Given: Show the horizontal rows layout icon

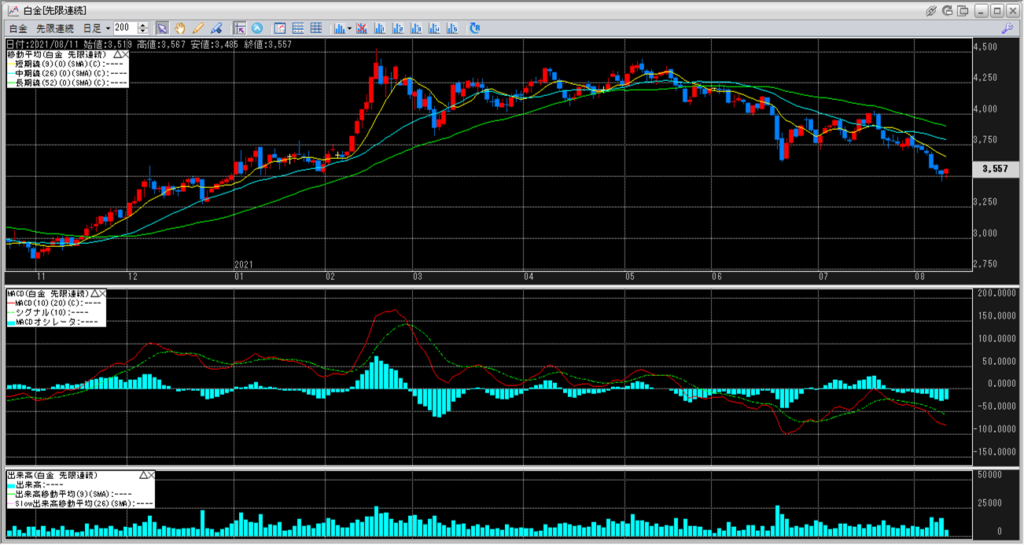Looking at the screenshot, I should [298, 28].
